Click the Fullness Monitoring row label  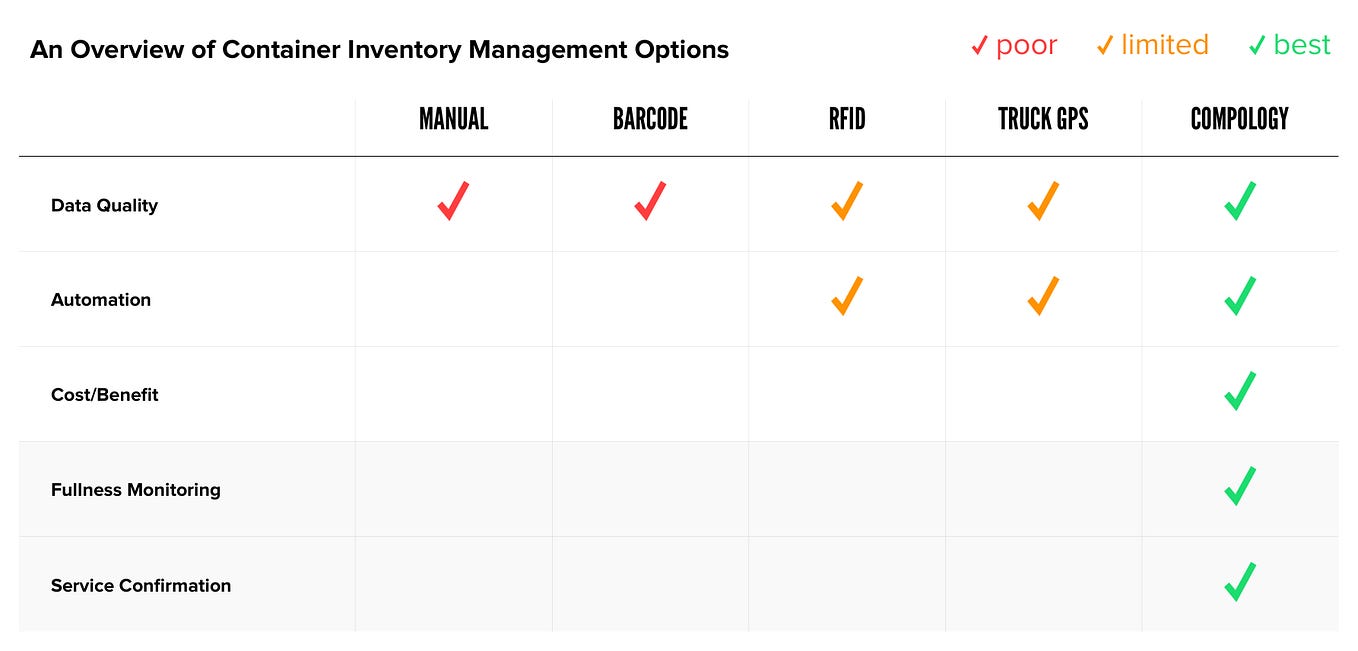coord(136,490)
